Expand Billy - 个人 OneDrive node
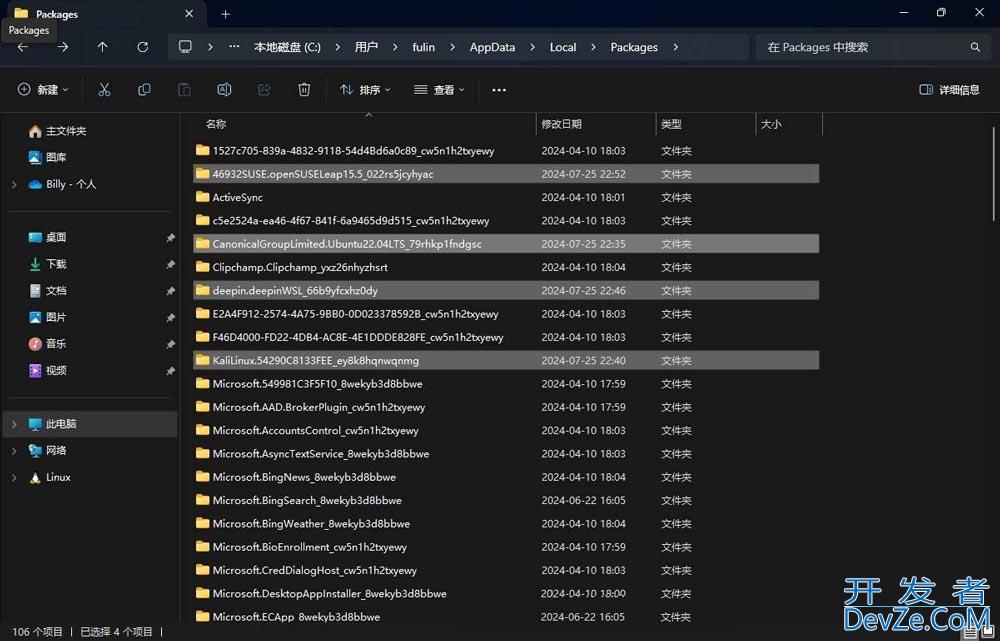 [x=14, y=184]
